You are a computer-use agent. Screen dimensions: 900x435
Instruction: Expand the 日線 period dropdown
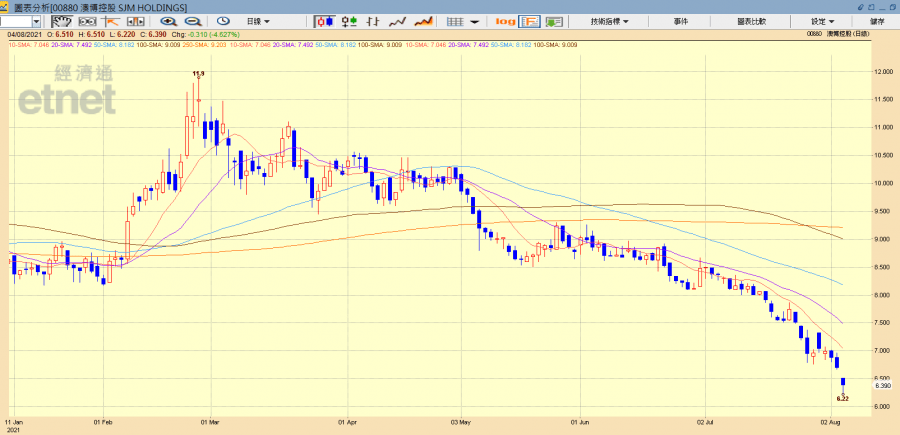click(x=262, y=21)
